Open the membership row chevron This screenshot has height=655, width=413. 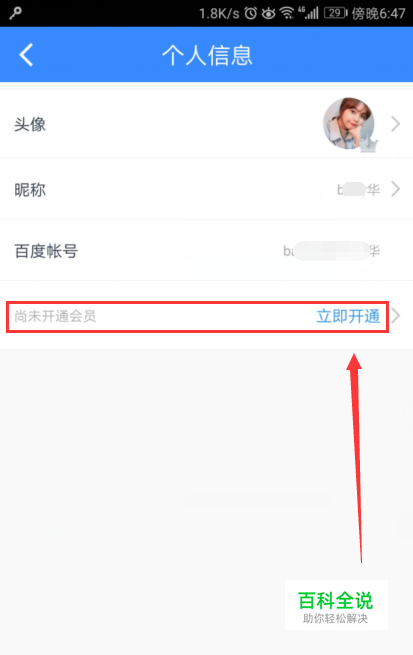coord(395,316)
